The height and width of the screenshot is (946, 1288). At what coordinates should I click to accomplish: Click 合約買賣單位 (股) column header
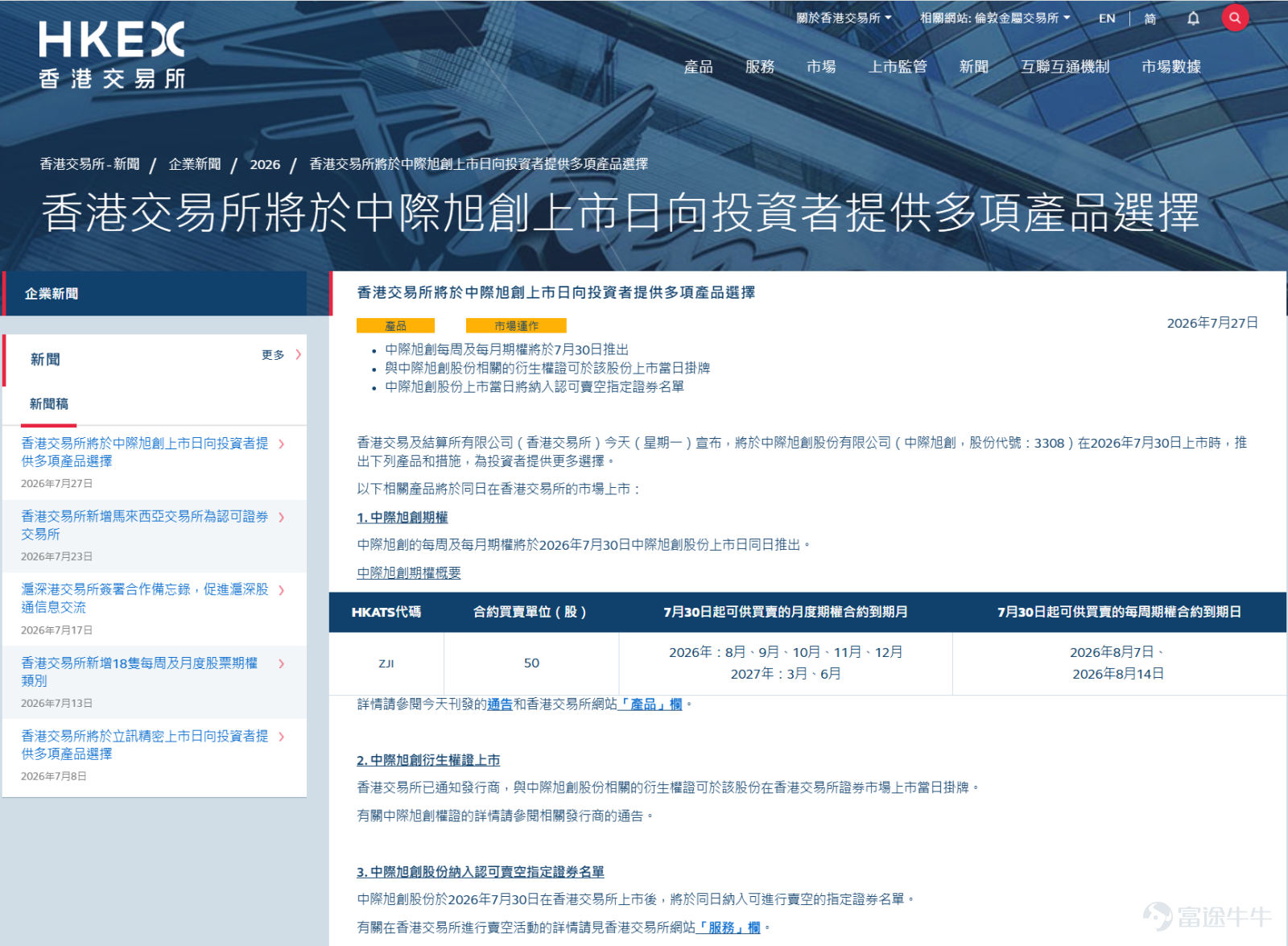530,612
